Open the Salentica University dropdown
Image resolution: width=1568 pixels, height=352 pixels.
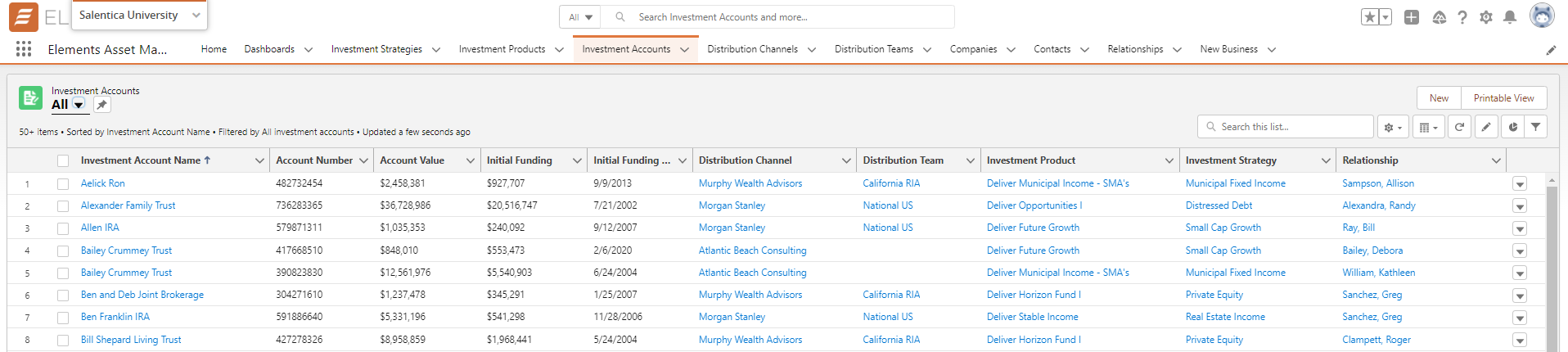click(139, 16)
